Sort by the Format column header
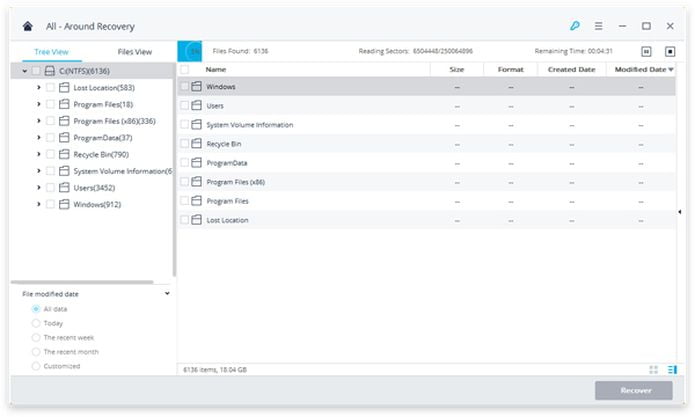 [x=511, y=69]
